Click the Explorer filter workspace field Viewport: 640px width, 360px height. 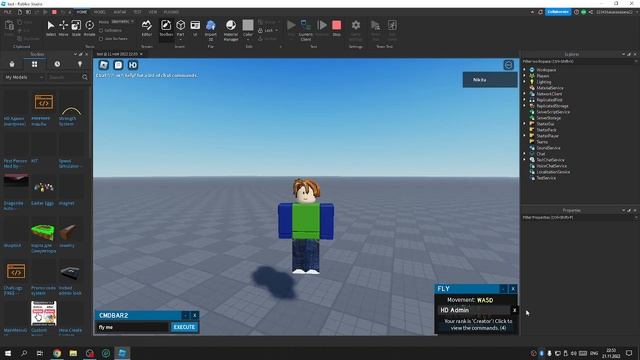[x=580, y=62]
